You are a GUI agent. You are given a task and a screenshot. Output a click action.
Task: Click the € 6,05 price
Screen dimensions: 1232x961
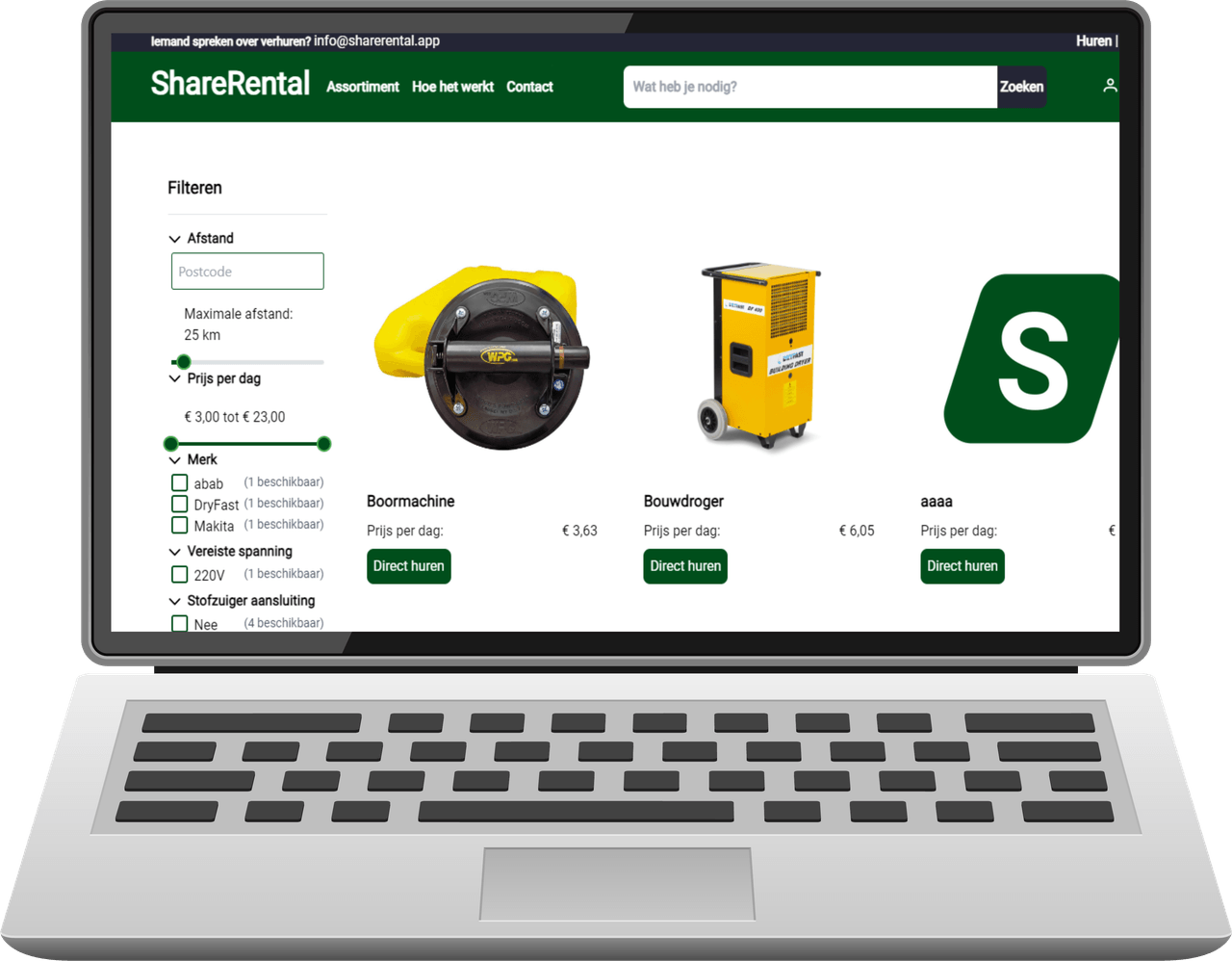[x=857, y=531]
